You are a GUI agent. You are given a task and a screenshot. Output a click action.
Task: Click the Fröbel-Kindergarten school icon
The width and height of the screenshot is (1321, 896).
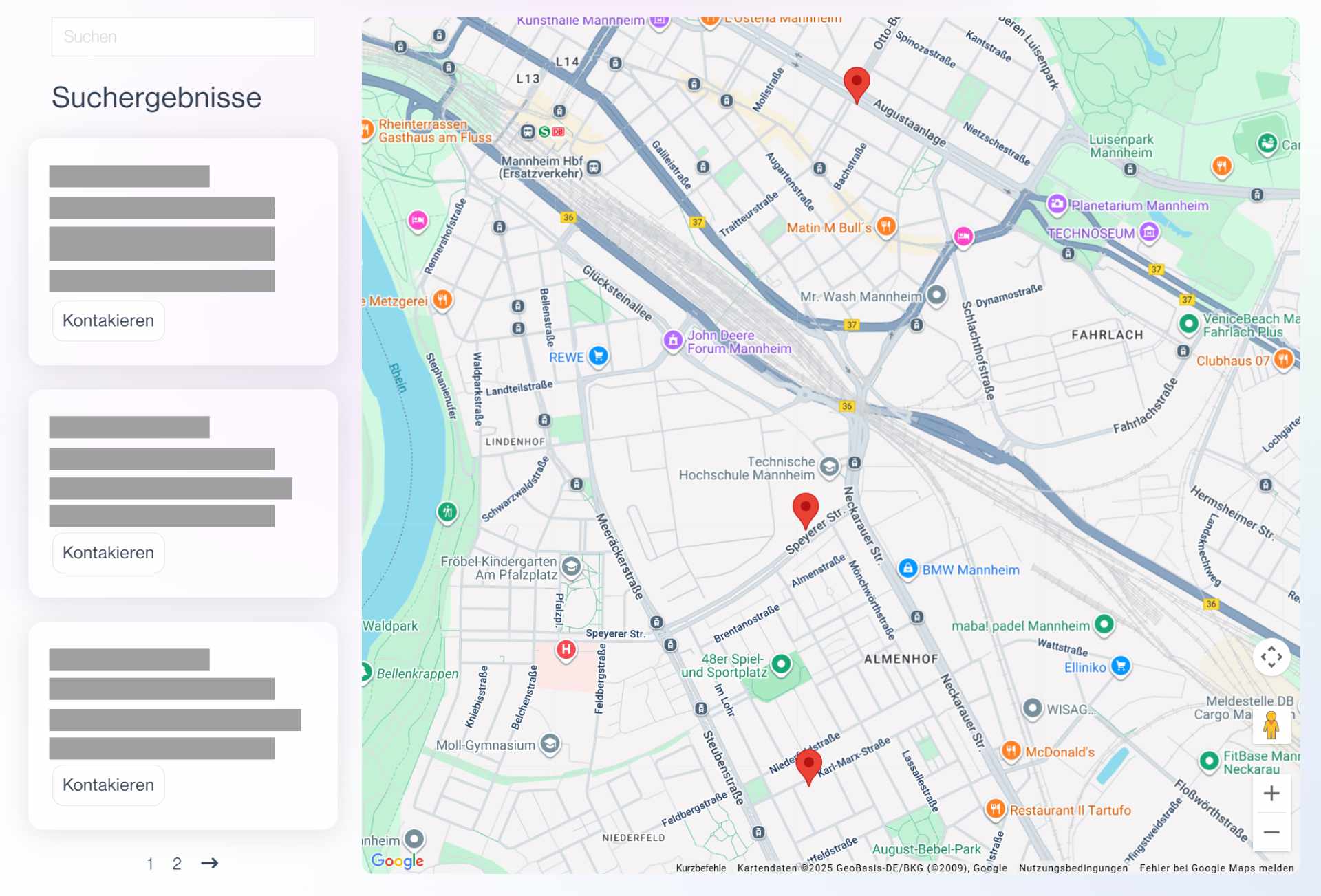[x=571, y=567]
